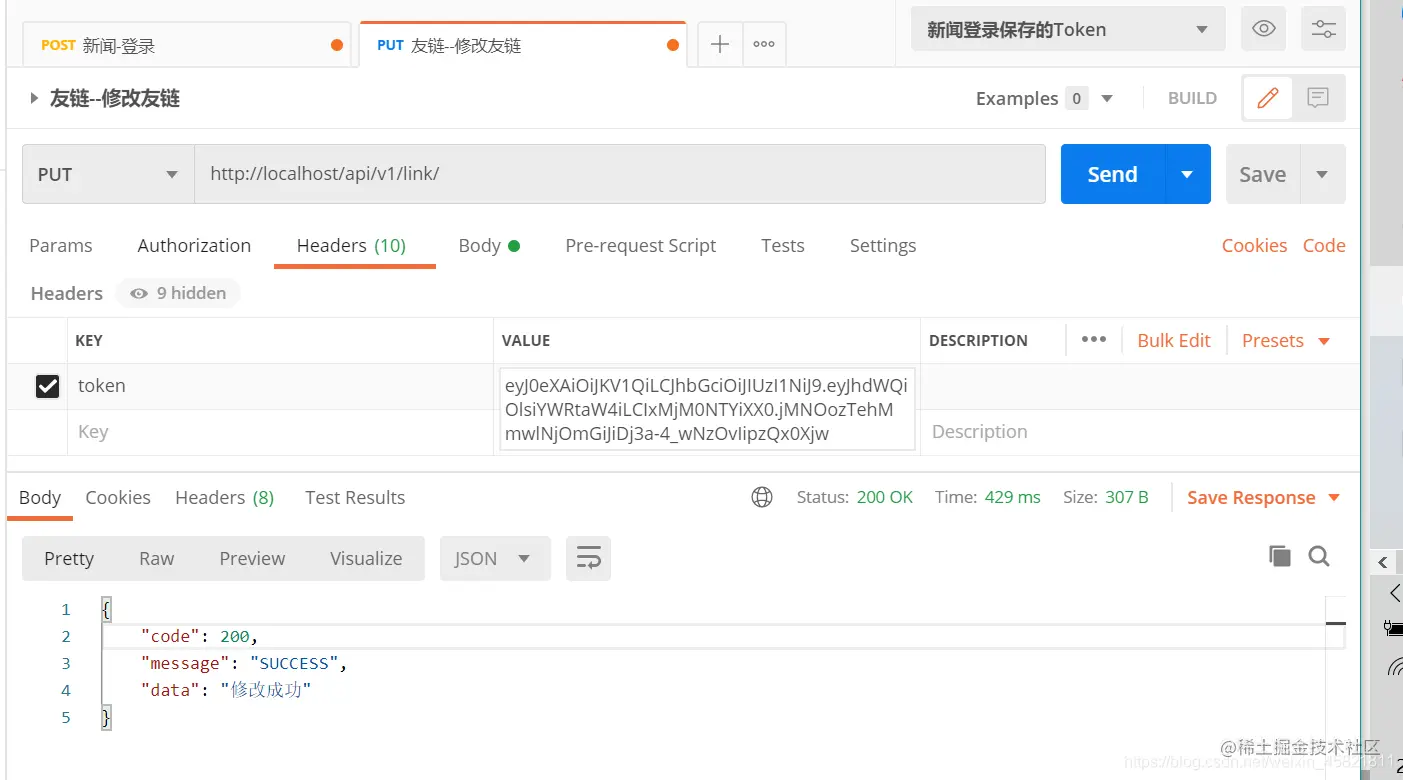Copy response with the copy icon

(x=1279, y=556)
